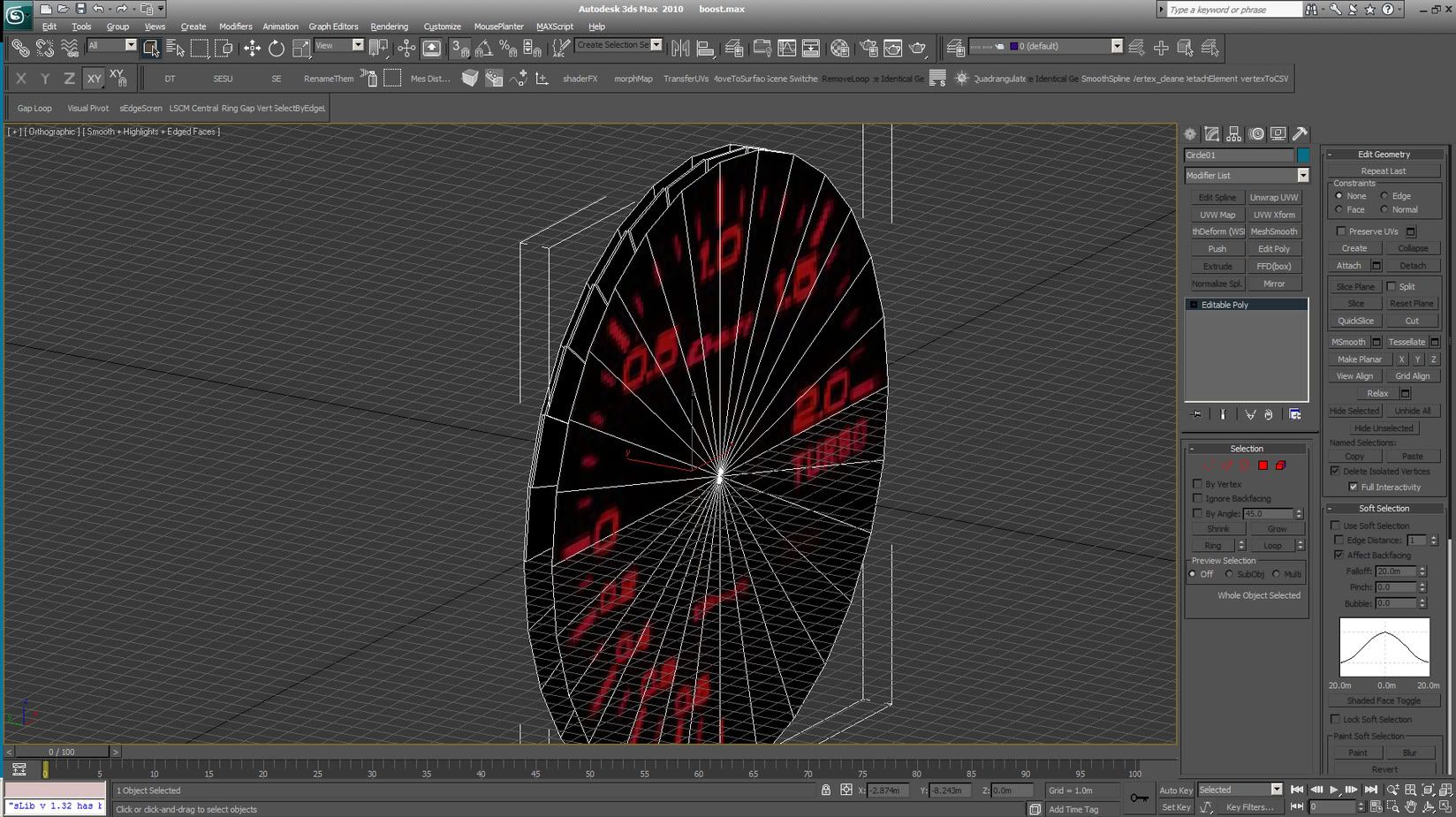Click the Maximize Viewport Toggle icon
1456x817 pixels.
pyautogui.click(x=1445, y=806)
